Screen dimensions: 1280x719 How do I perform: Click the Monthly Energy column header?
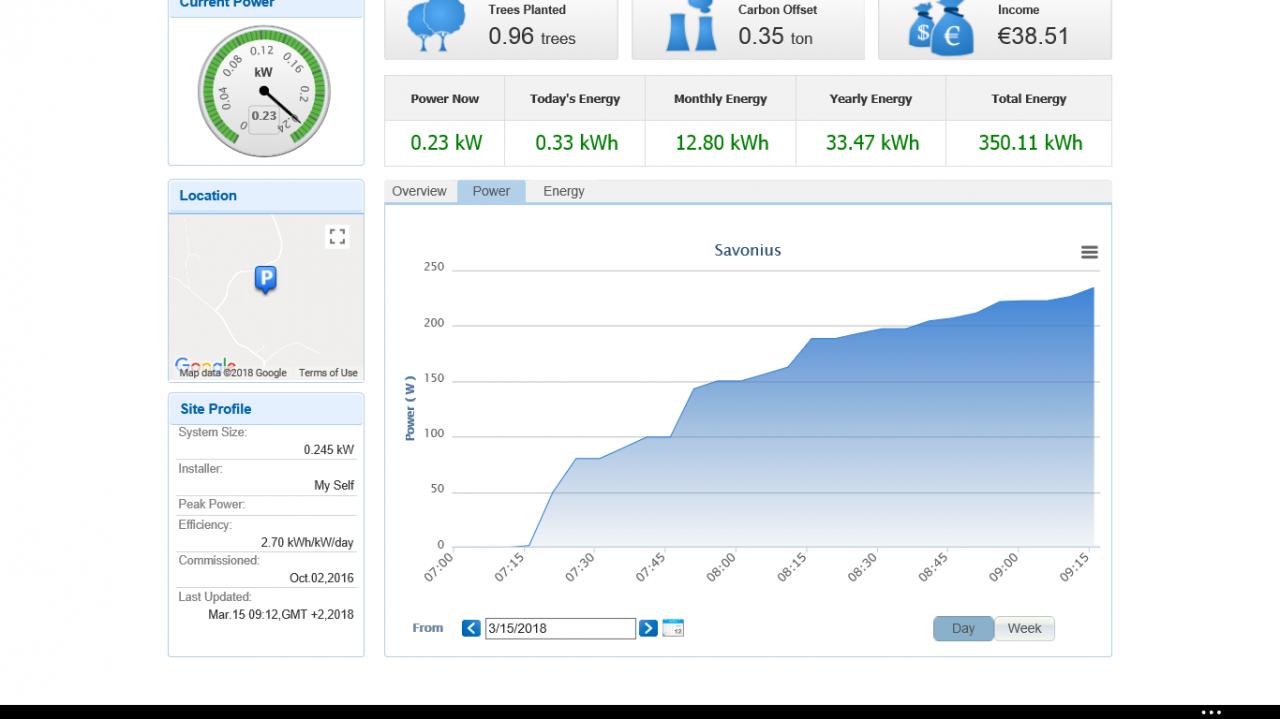[720, 99]
